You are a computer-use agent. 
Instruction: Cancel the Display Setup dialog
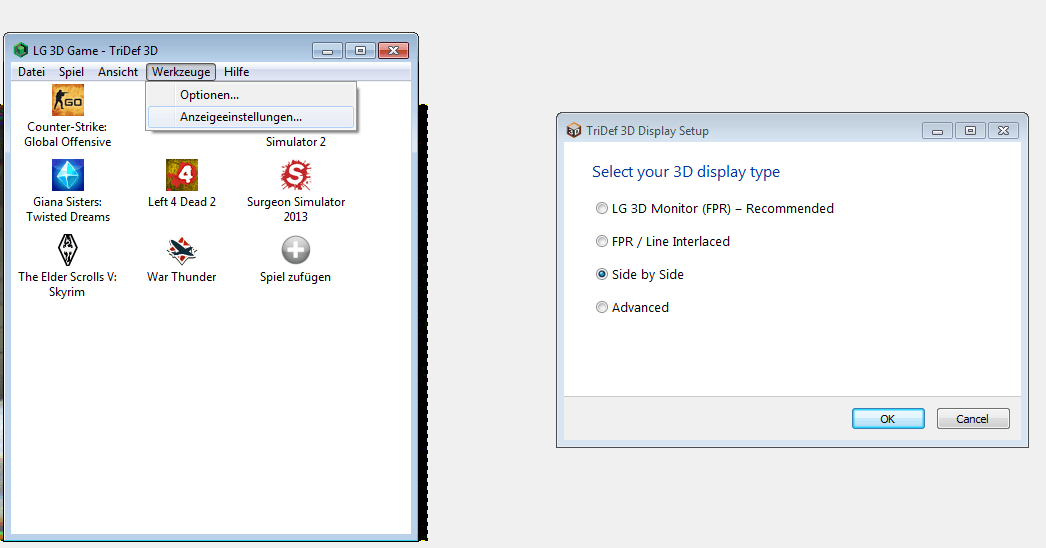(x=973, y=419)
